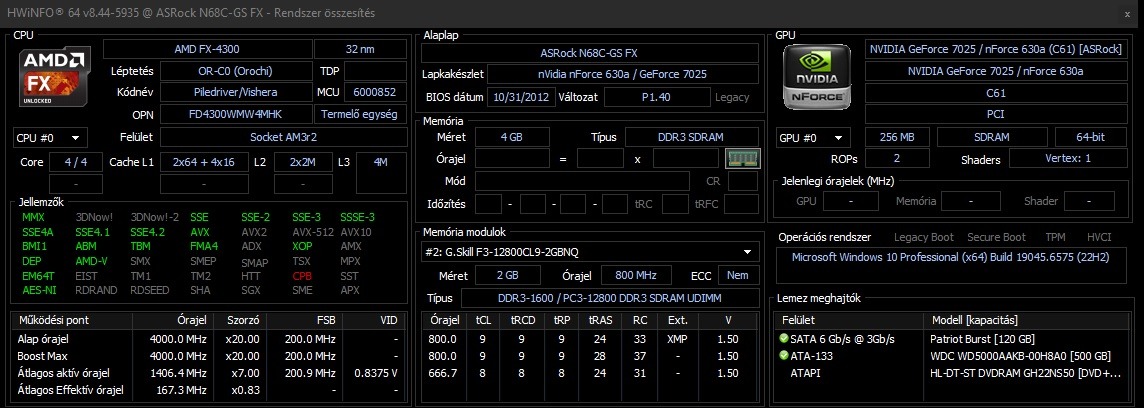This screenshot has width=1144, height=408.
Task: Click the L1 cache 2x64 + 4x16 value
Action: (204, 162)
